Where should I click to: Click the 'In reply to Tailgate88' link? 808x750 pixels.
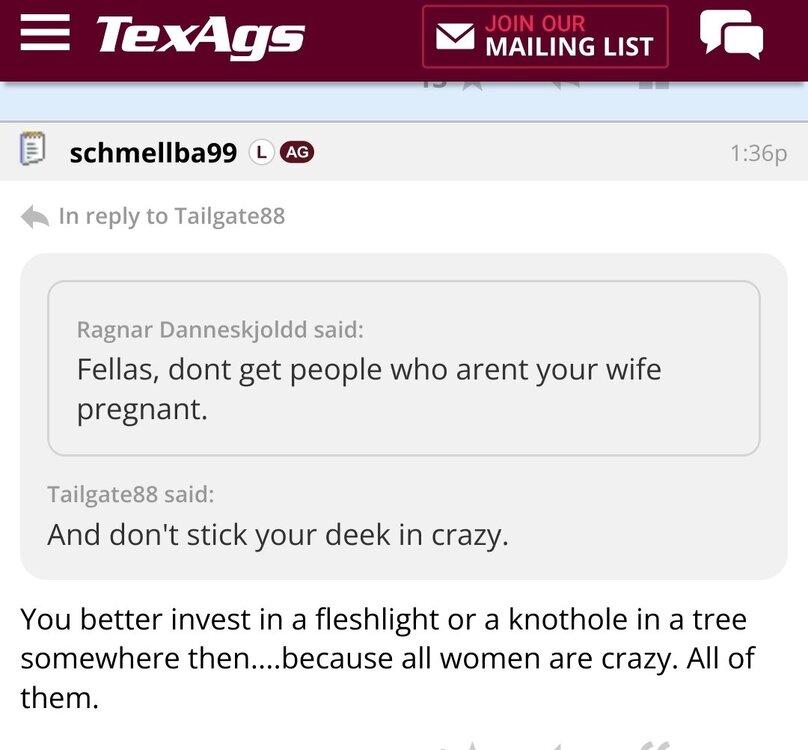(176, 215)
